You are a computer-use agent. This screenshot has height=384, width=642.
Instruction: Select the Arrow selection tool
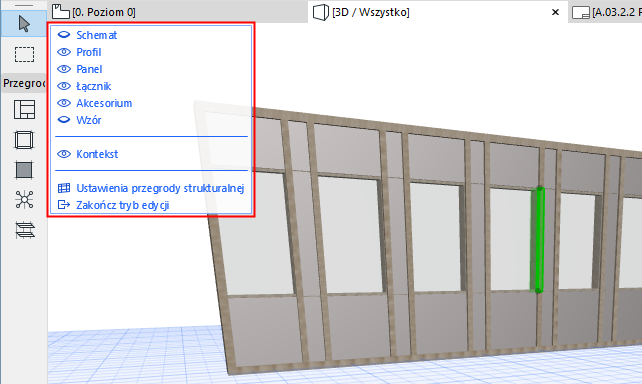[24, 24]
